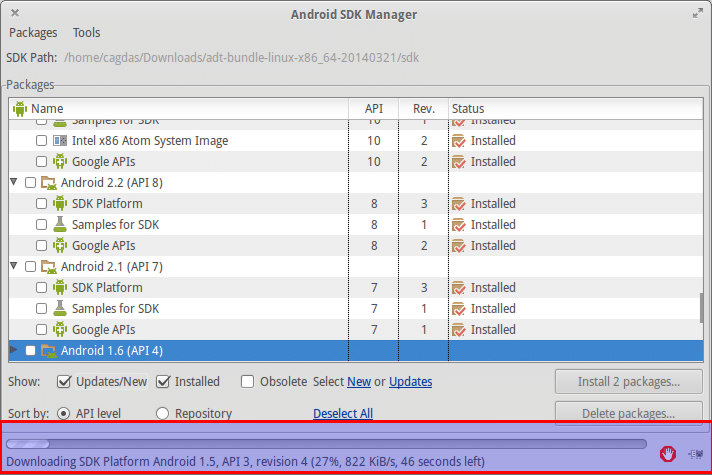This screenshot has height=475, width=712.
Task: Click Installed status icon for Google APIs API 10
Action: (459, 162)
